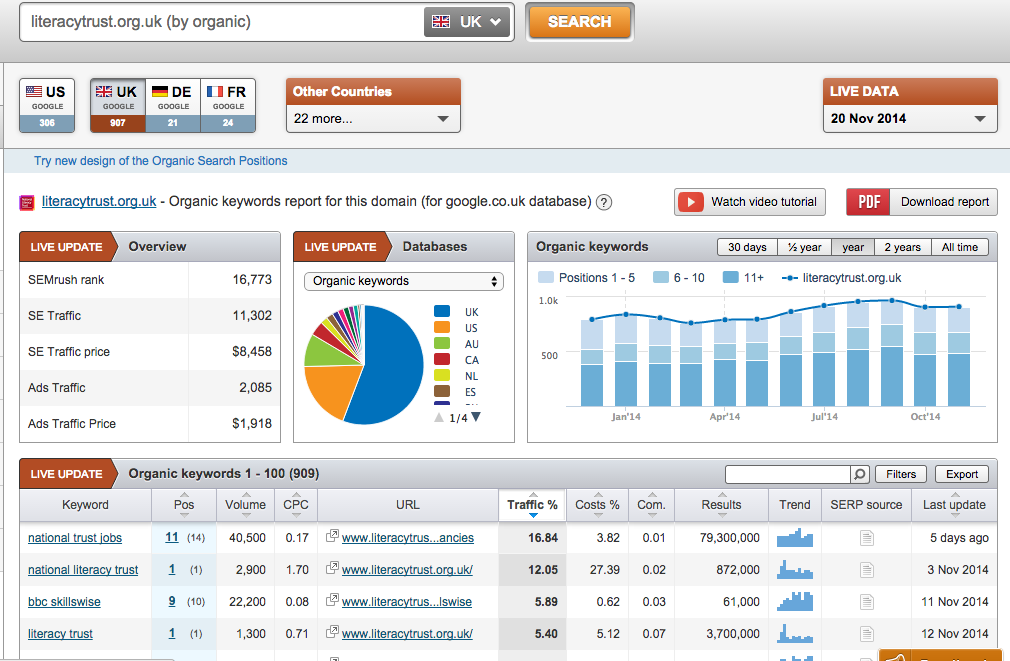
Task: Open literacytrust.org.uk domain link
Action: pos(99,202)
